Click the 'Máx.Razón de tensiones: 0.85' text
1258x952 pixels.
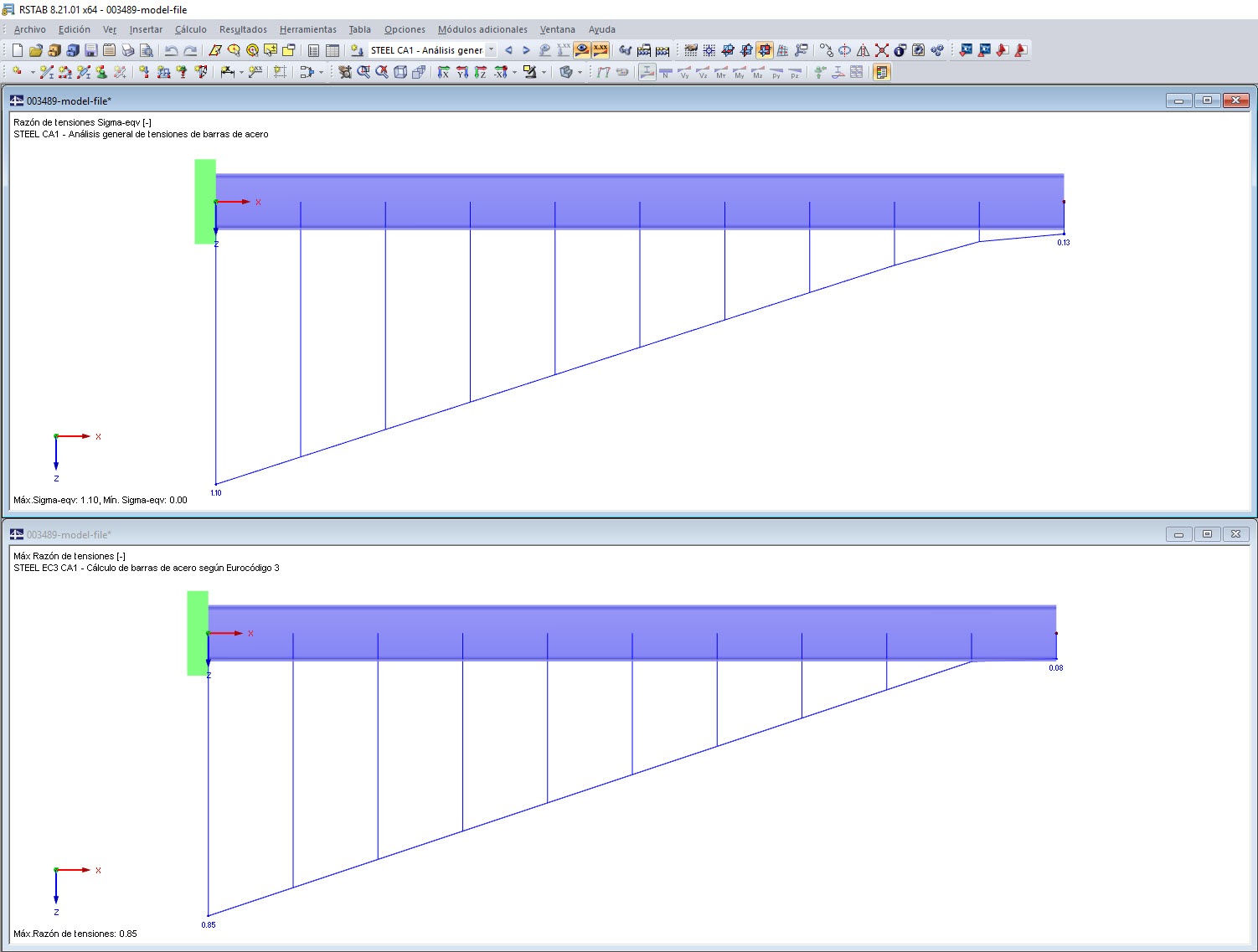pyautogui.click(x=75, y=934)
